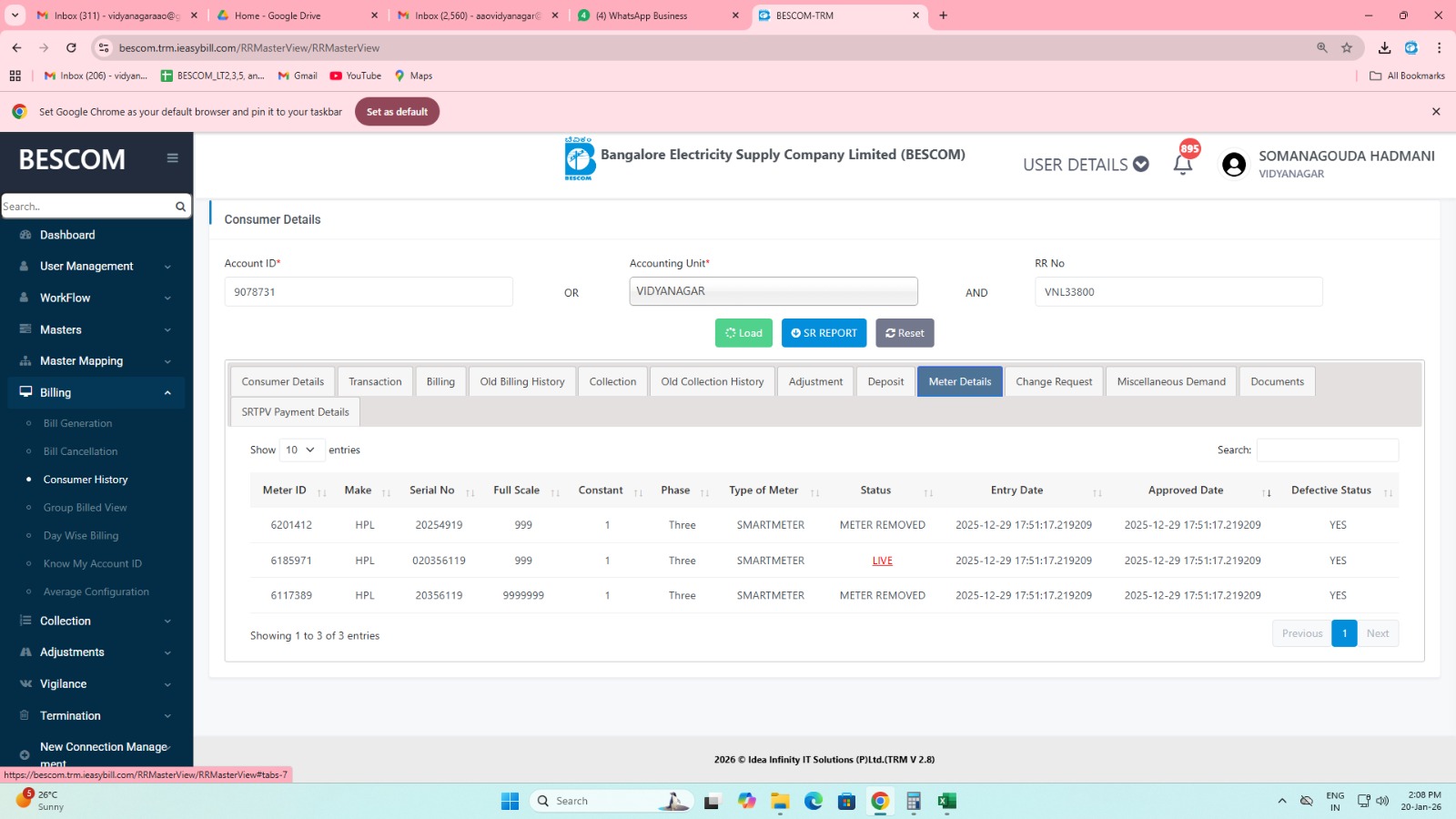Image resolution: width=1456 pixels, height=819 pixels.
Task: Open Chrome downloads icon
Action: click(x=1384, y=47)
